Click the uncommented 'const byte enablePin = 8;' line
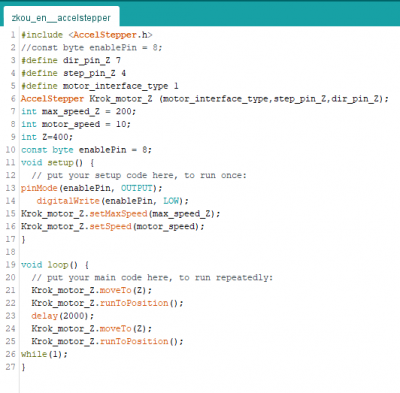The width and height of the screenshot is (400, 393). 86,150
